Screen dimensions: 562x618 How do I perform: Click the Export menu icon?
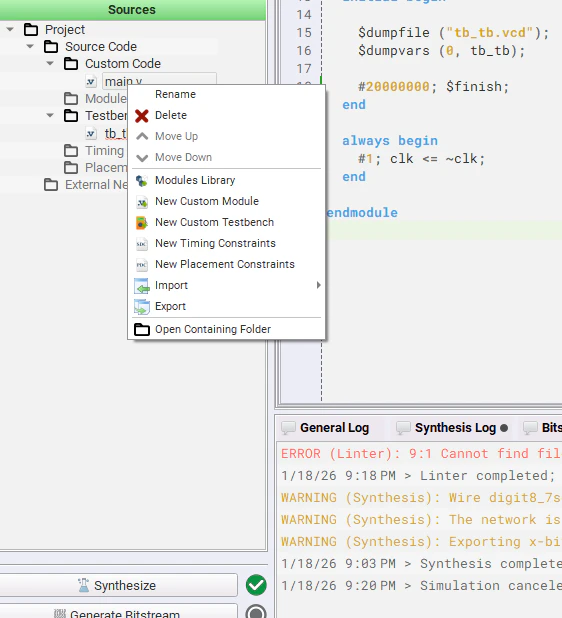[142, 307]
